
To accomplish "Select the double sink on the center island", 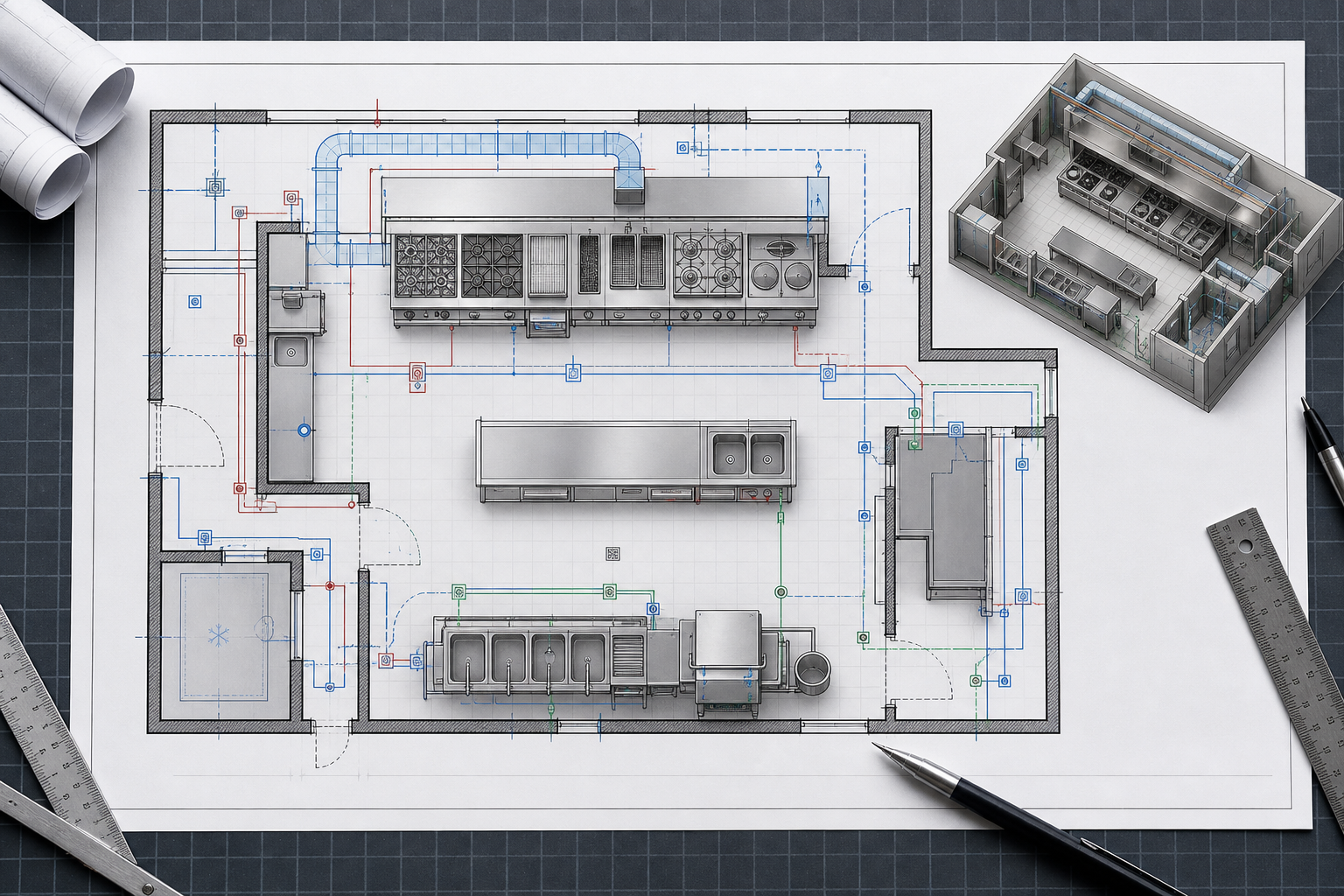I will click(748, 453).
